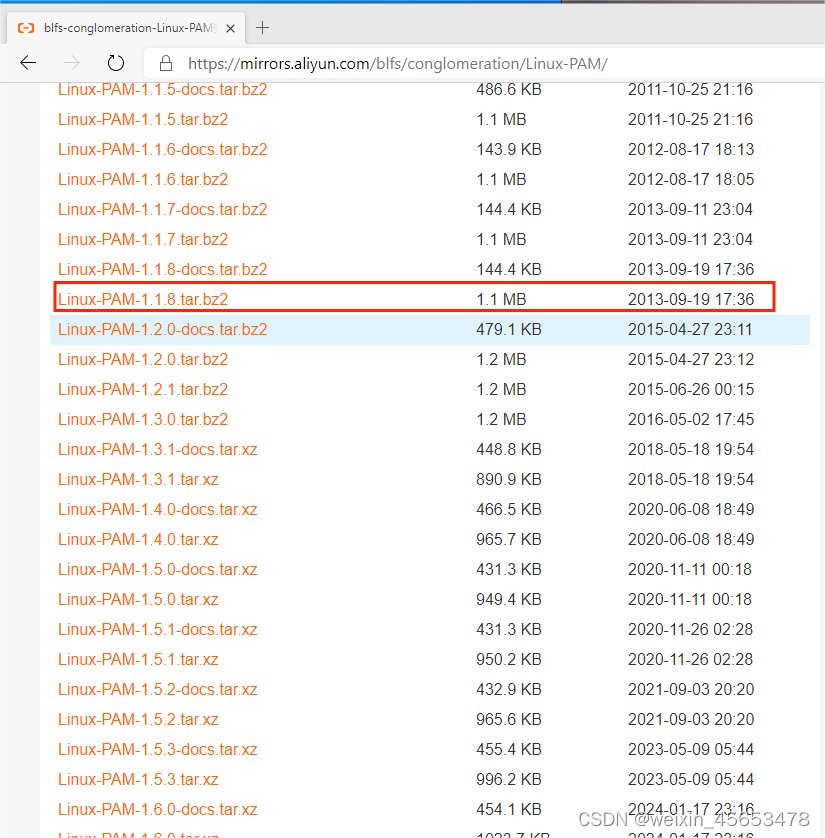Download Linux-PAM-1.5.3.tar.xz
The height and width of the screenshot is (838, 825).
[138, 779]
